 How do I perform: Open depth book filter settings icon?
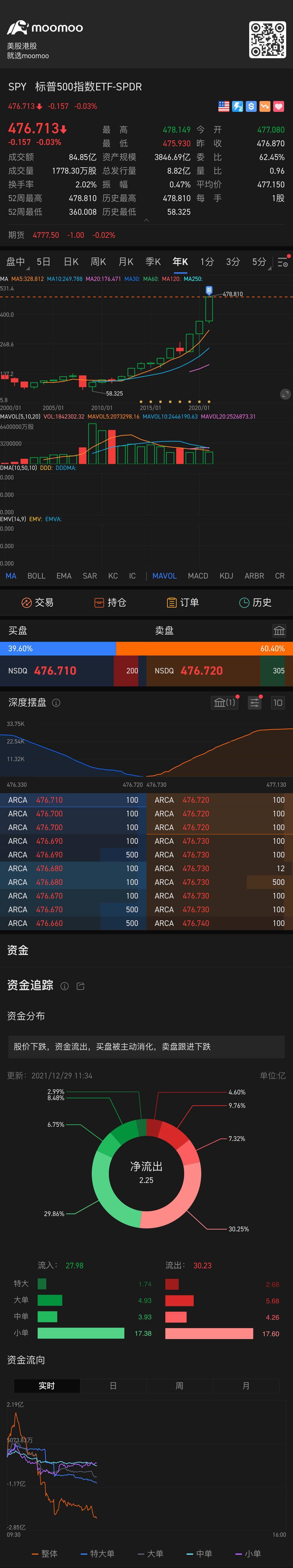pos(255,703)
